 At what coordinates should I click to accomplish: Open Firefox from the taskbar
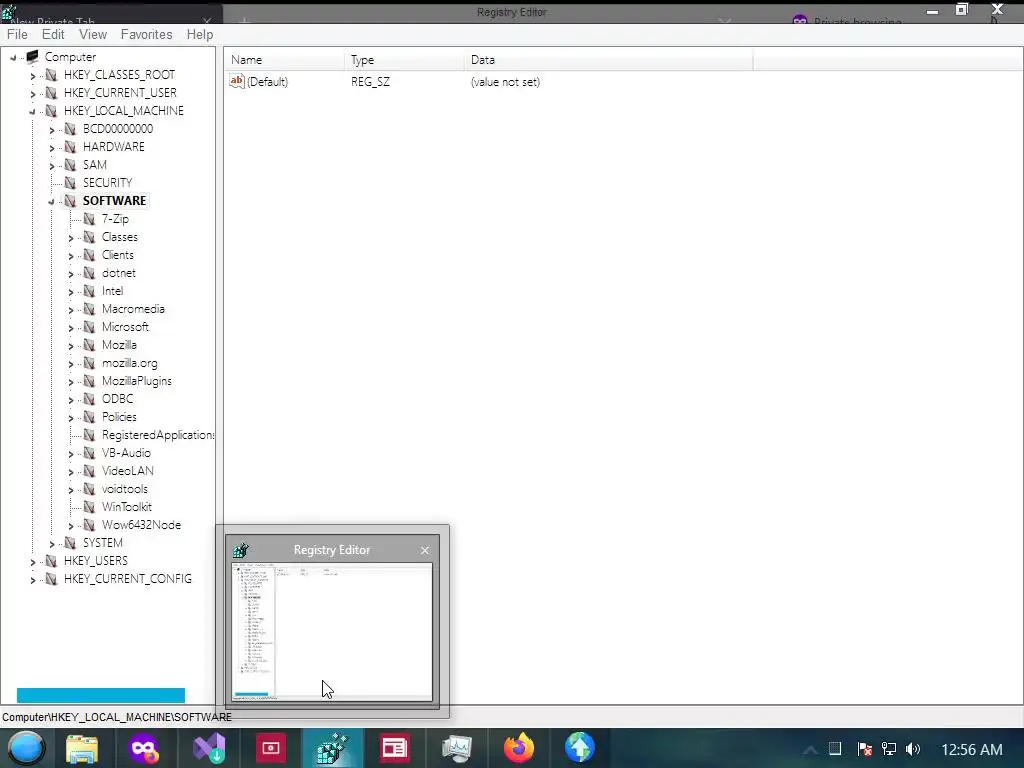coord(519,748)
